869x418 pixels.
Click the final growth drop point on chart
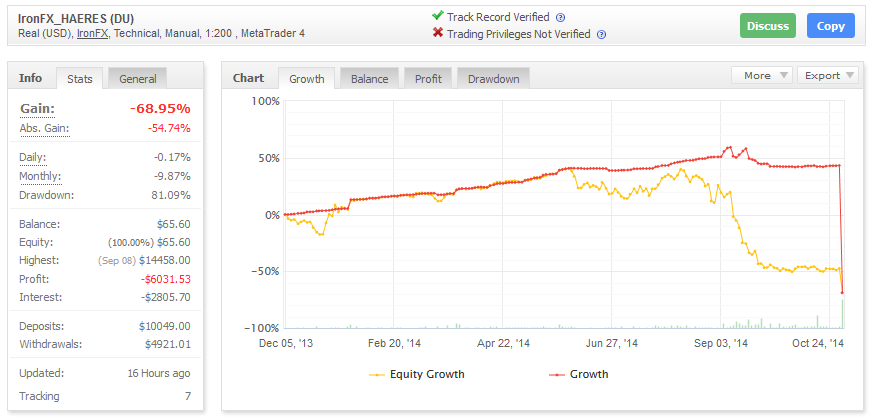click(x=843, y=293)
